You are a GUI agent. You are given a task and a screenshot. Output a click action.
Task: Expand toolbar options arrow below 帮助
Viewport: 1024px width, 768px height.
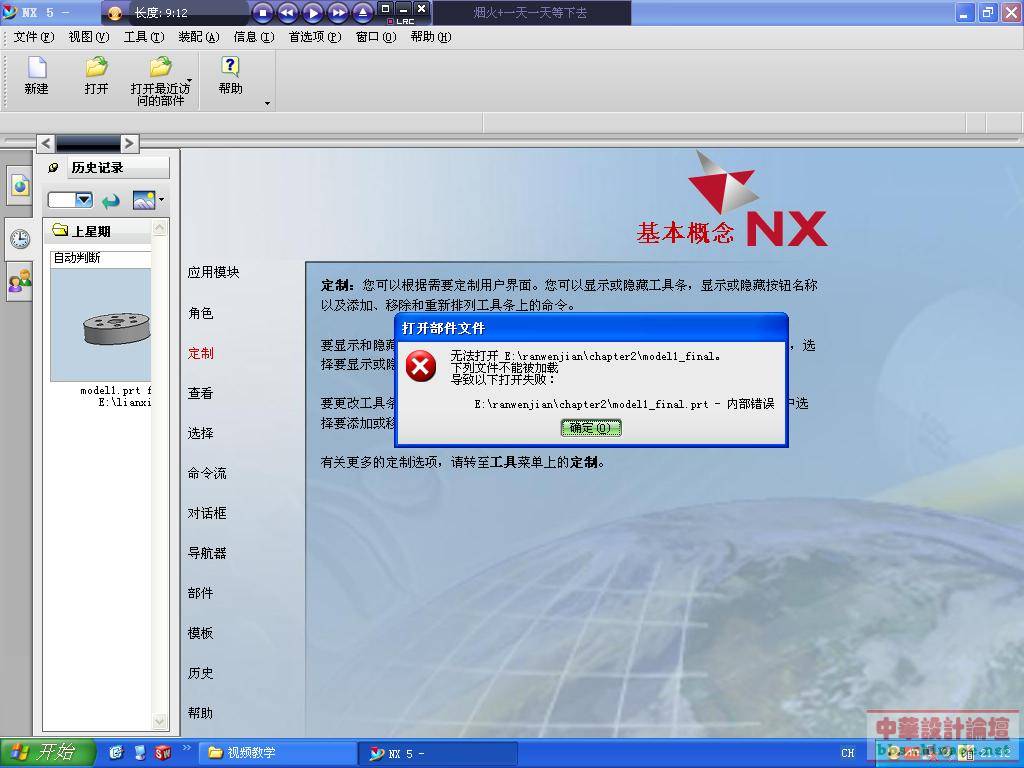point(267,103)
